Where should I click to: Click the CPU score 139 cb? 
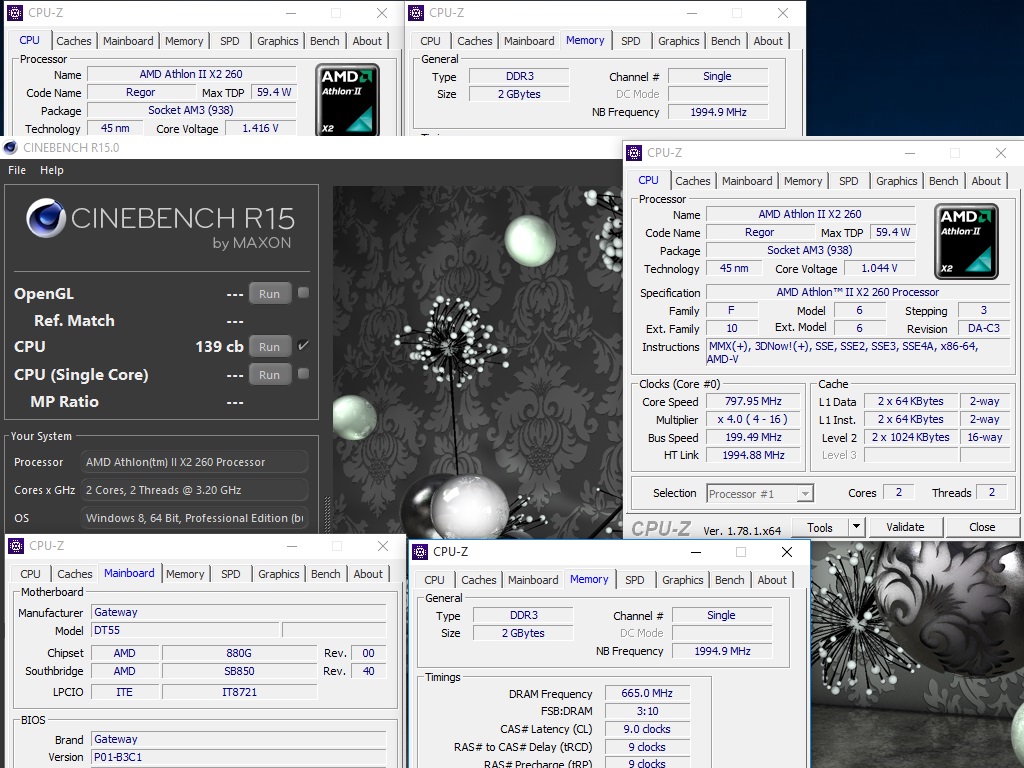(219, 346)
